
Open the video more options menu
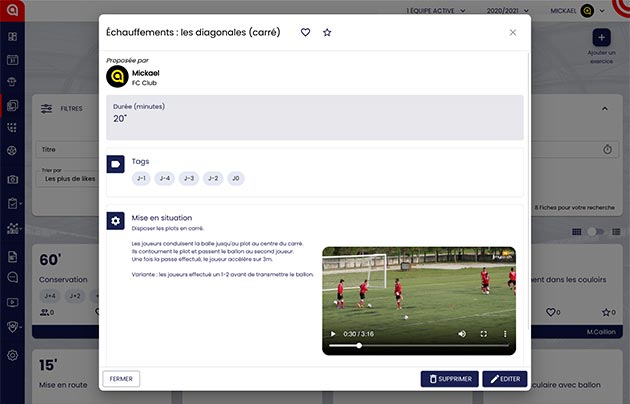[x=505, y=333]
